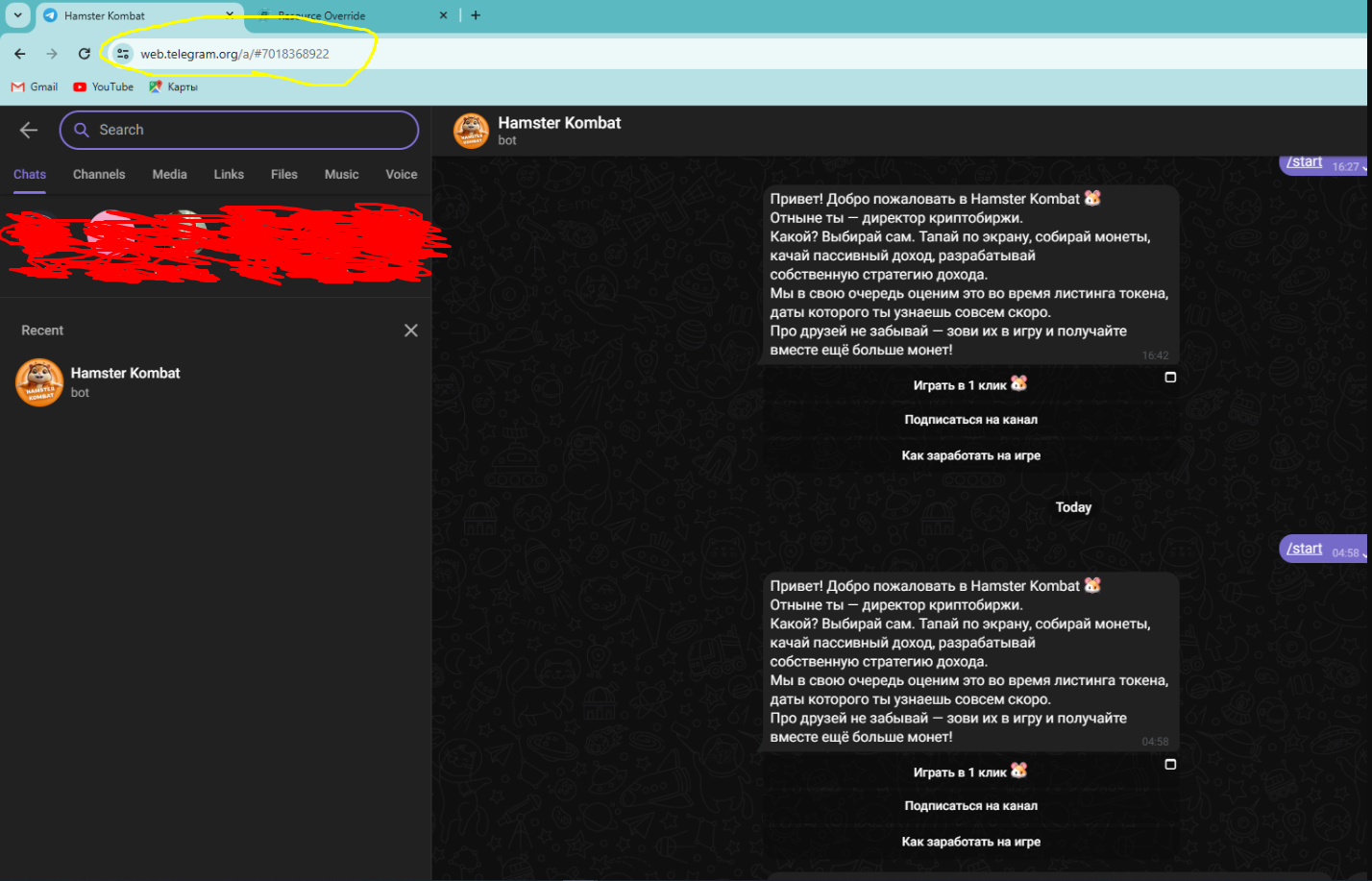This screenshot has width=1372, height=881.
Task: Focus the Telegram Search field
Action: [239, 130]
